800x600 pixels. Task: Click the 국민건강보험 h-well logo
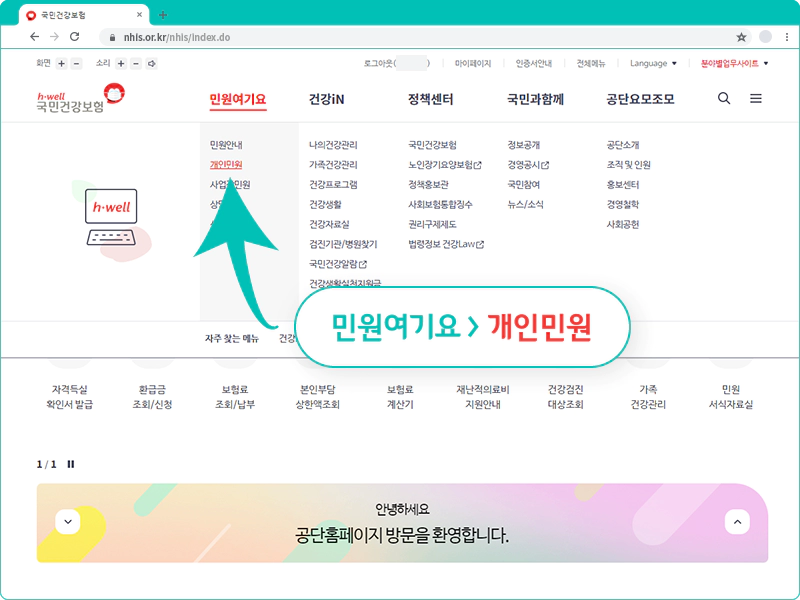tap(80, 97)
